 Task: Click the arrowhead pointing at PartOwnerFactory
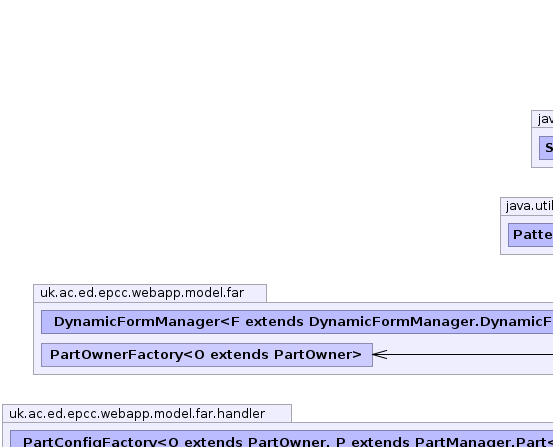click(380, 354)
